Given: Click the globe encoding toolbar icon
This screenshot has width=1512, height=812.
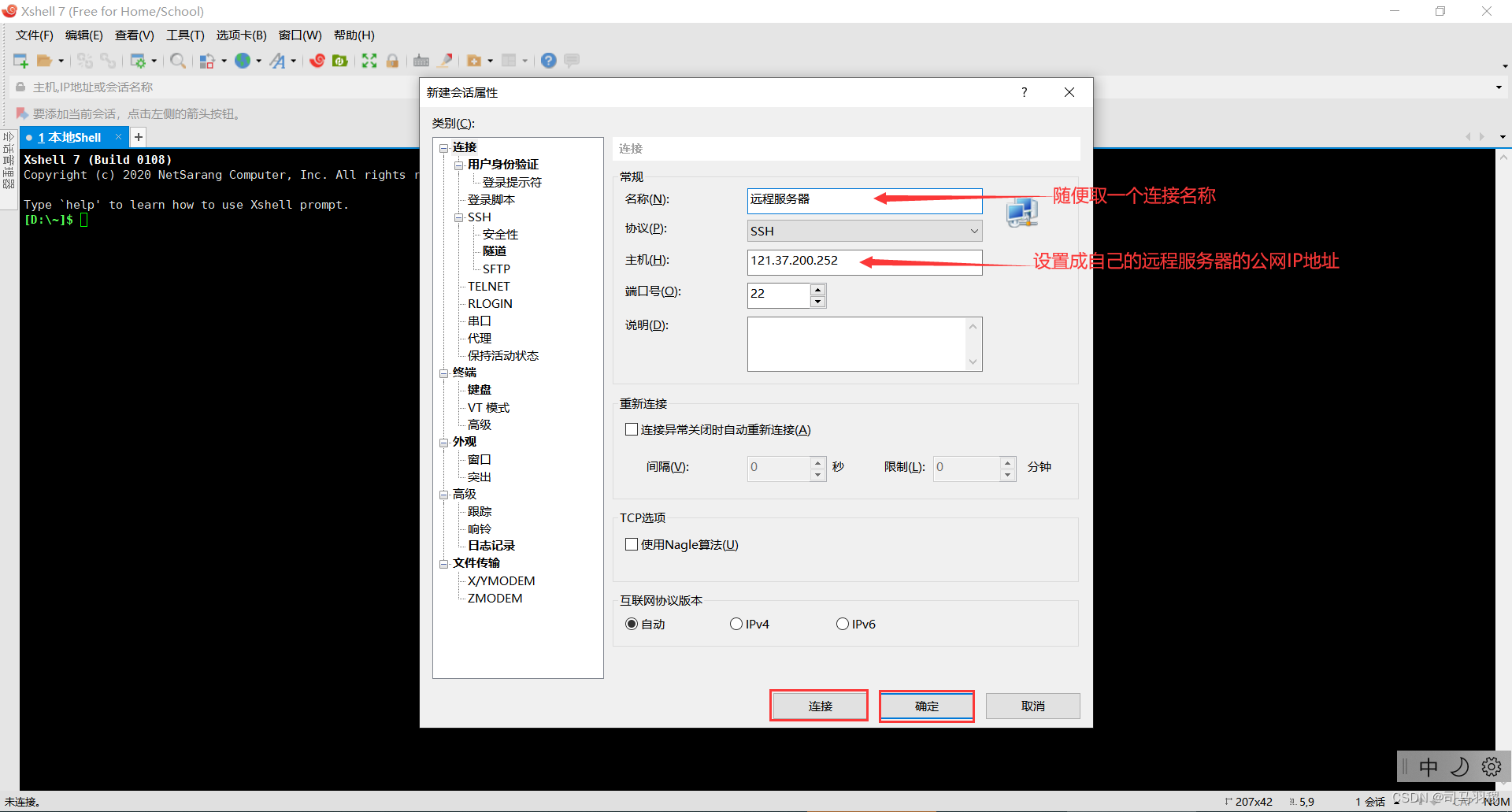Looking at the screenshot, I should pyautogui.click(x=243, y=61).
